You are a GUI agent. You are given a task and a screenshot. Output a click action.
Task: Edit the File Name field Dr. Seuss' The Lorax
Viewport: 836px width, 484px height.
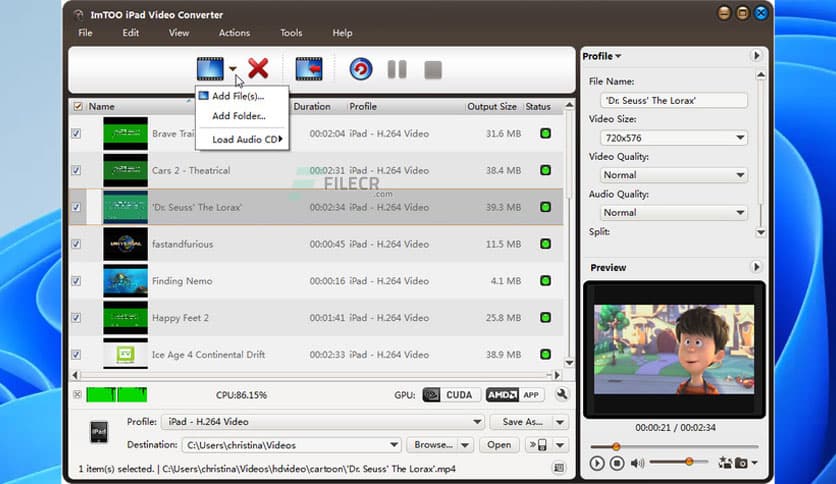(673, 100)
